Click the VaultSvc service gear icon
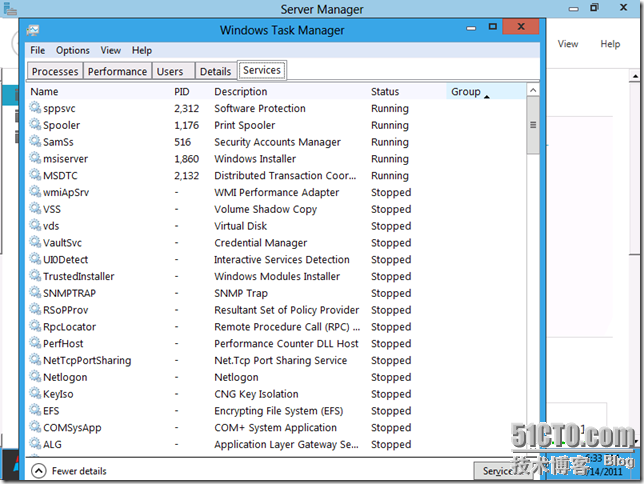Image resolution: width=644 pixels, height=484 pixels. point(35,242)
